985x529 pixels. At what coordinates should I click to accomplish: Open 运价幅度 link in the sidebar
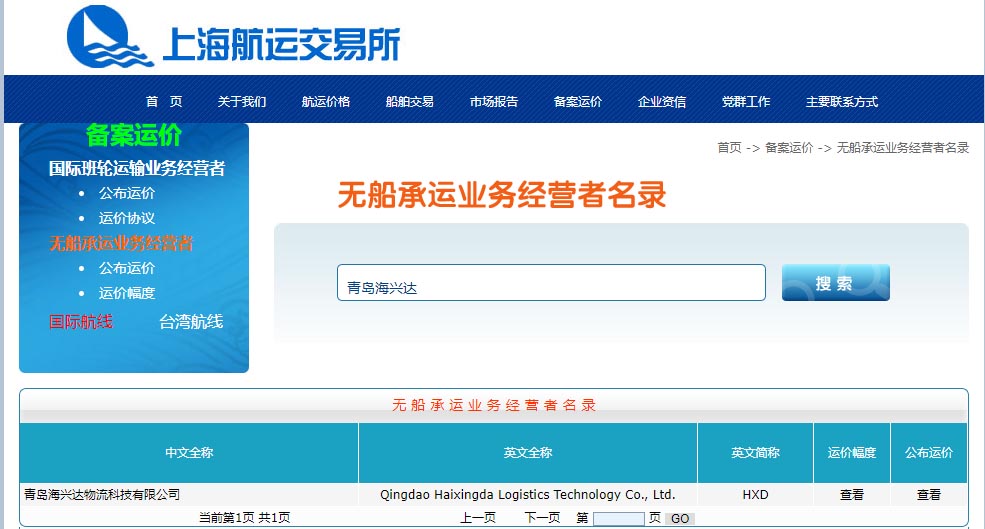pos(127,293)
